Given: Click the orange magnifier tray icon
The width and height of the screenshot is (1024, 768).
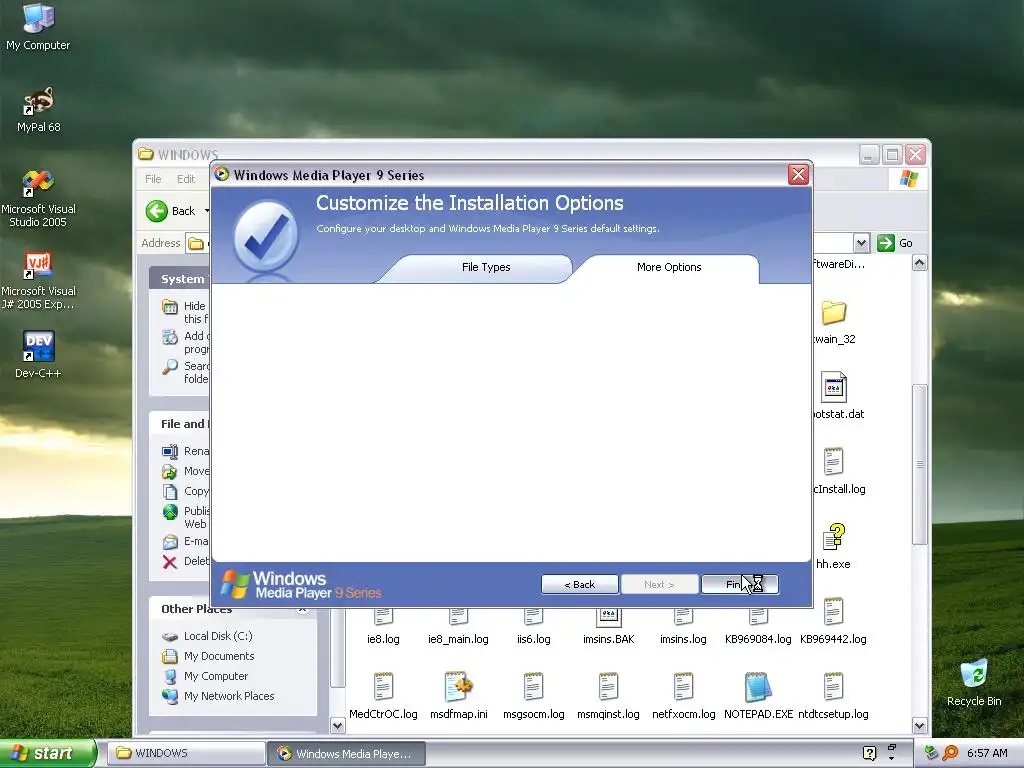Looking at the screenshot, I should coord(950,753).
